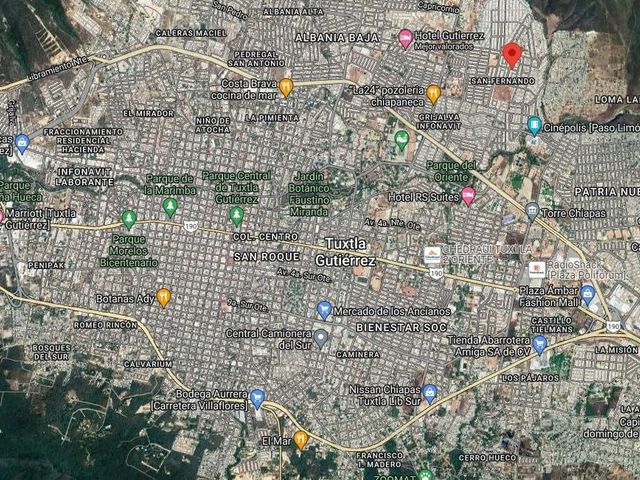Select the NIÑO DE ATOCHA label
This screenshot has width=640, height=480.
pyautogui.click(x=212, y=125)
